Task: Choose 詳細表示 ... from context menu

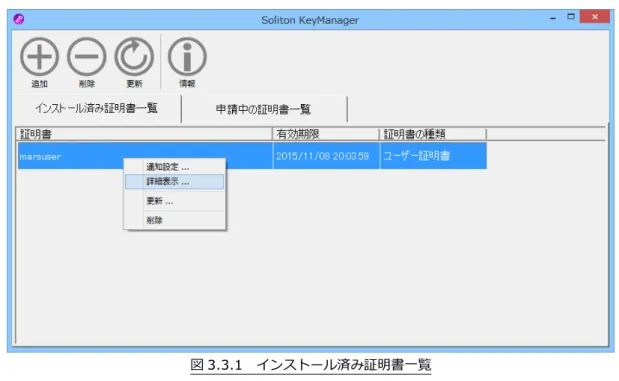Action: pyautogui.click(x=175, y=182)
